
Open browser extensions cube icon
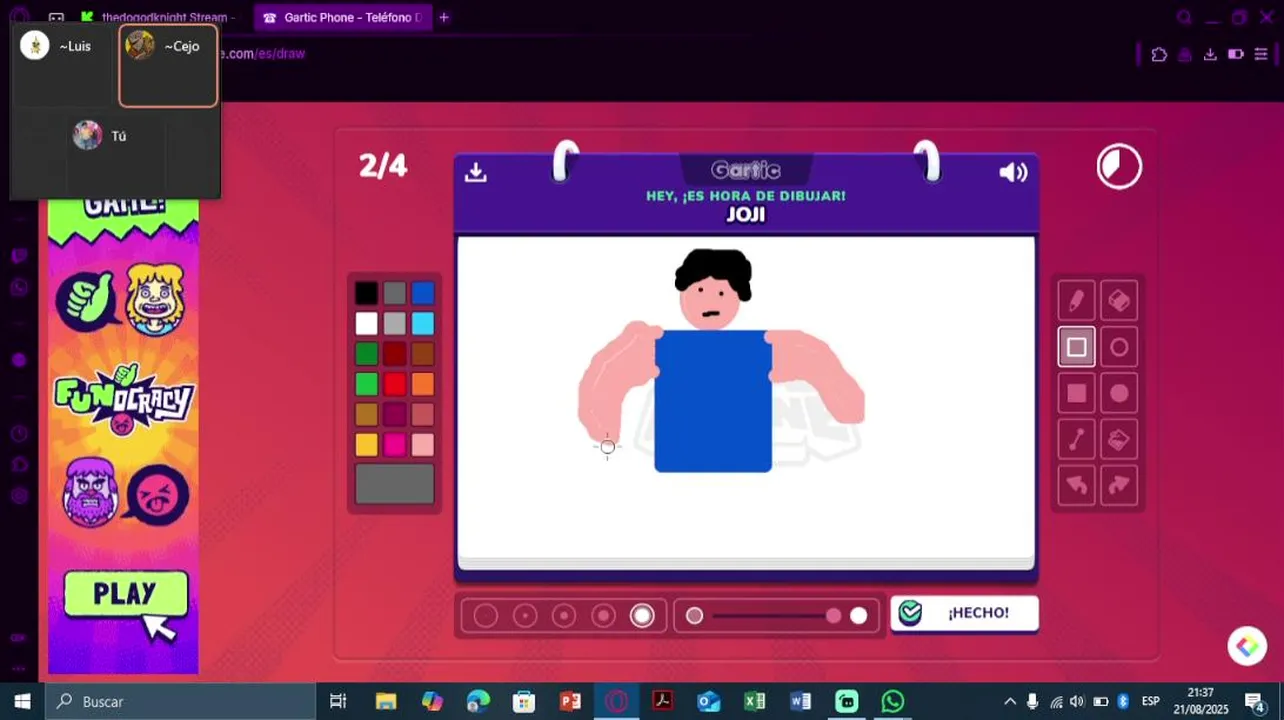pyautogui.click(x=1159, y=54)
